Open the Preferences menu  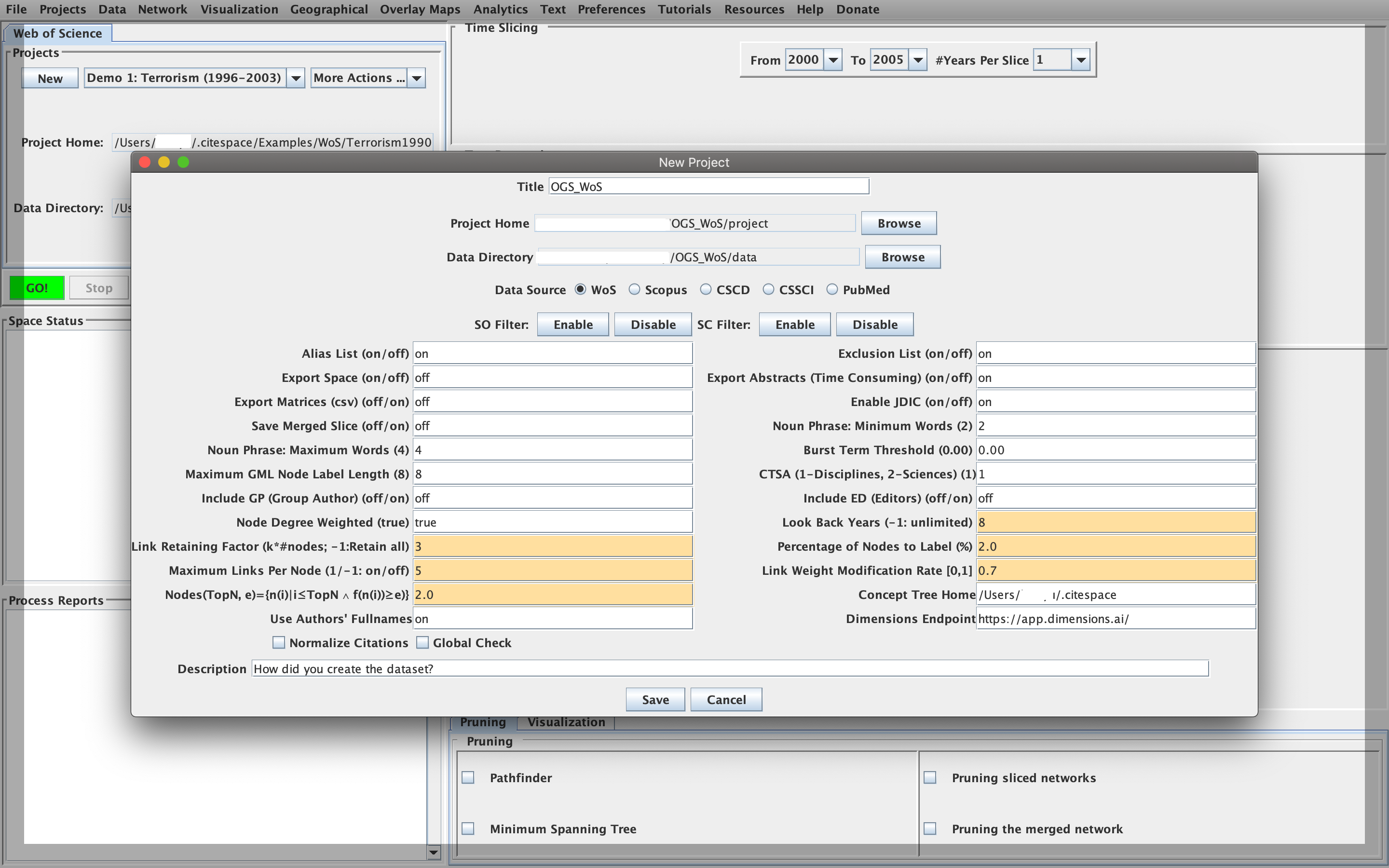611,9
